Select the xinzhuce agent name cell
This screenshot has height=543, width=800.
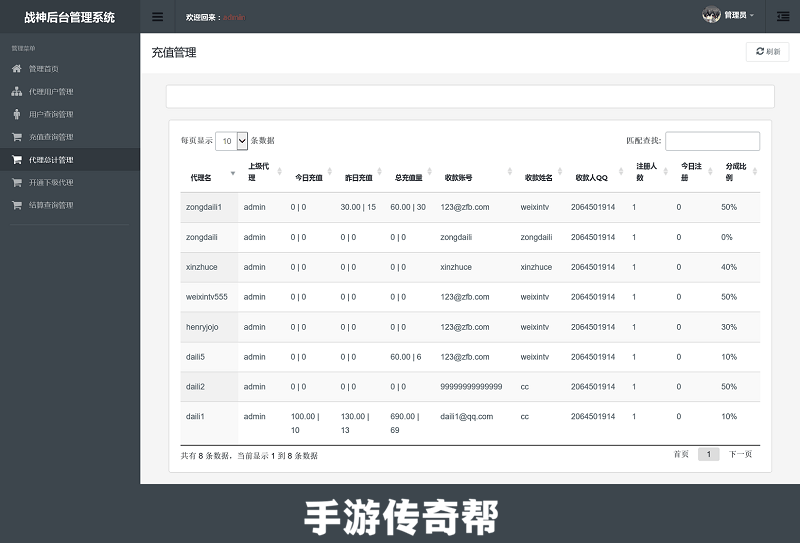point(209,267)
